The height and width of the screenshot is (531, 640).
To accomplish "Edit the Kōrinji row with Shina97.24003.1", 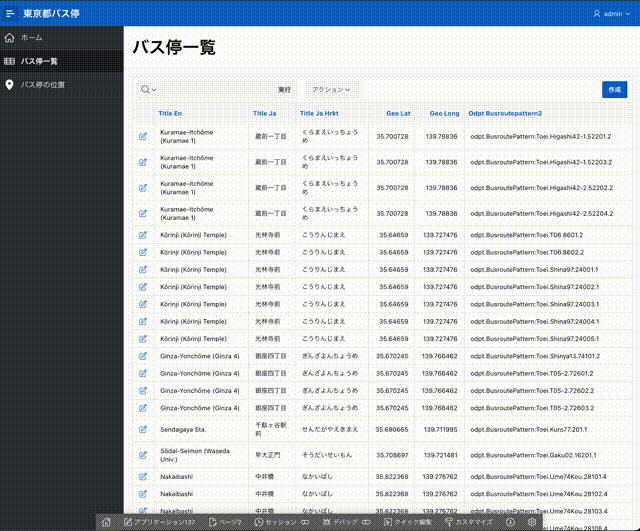I will pyautogui.click(x=143, y=304).
